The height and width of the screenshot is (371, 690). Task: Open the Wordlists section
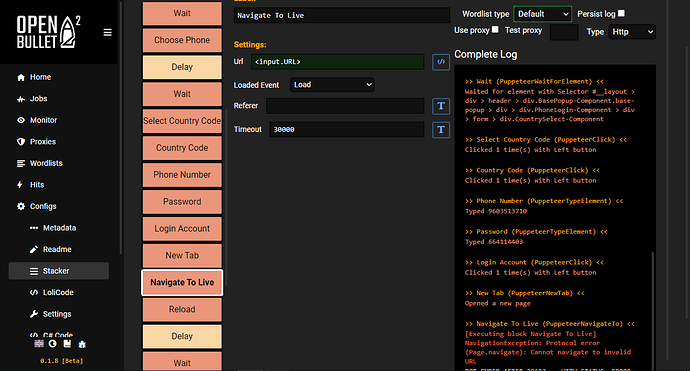(x=46, y=163)
